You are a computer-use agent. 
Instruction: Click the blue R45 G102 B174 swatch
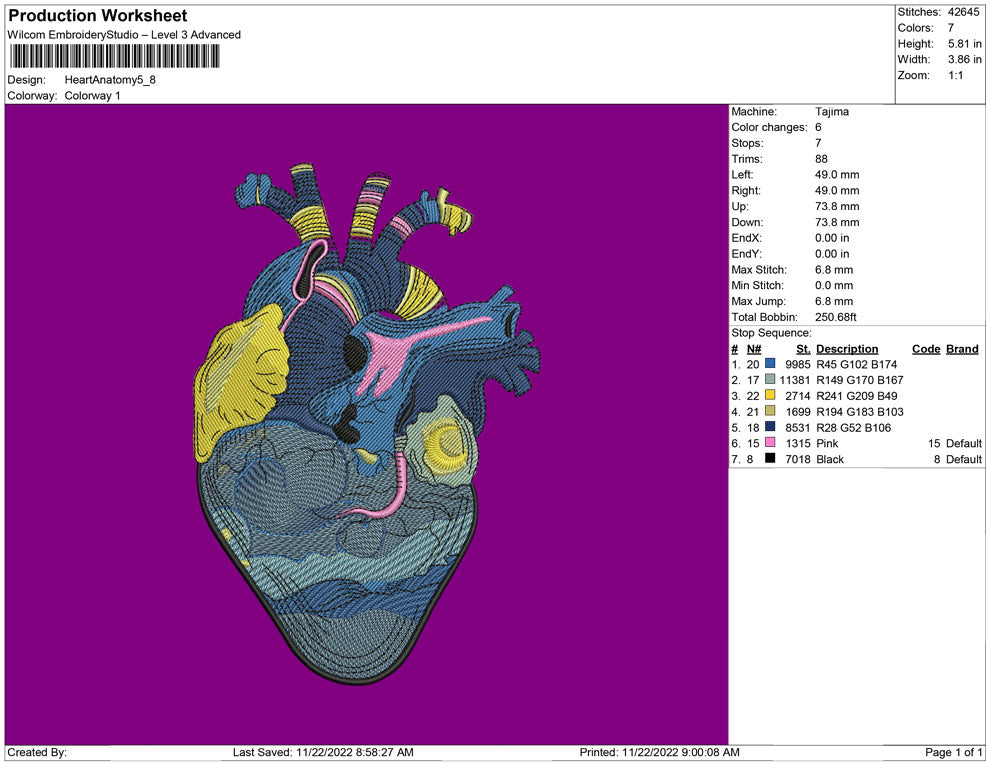770,364
